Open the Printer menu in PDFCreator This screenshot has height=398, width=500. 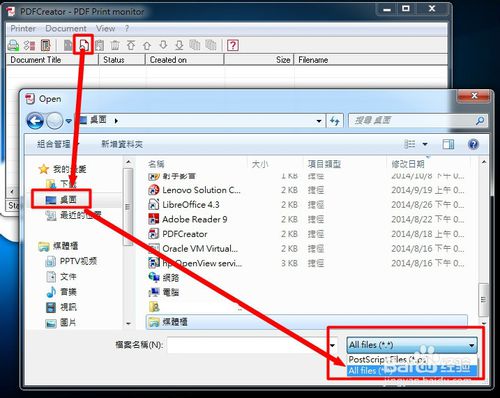(x=23, y=29)
